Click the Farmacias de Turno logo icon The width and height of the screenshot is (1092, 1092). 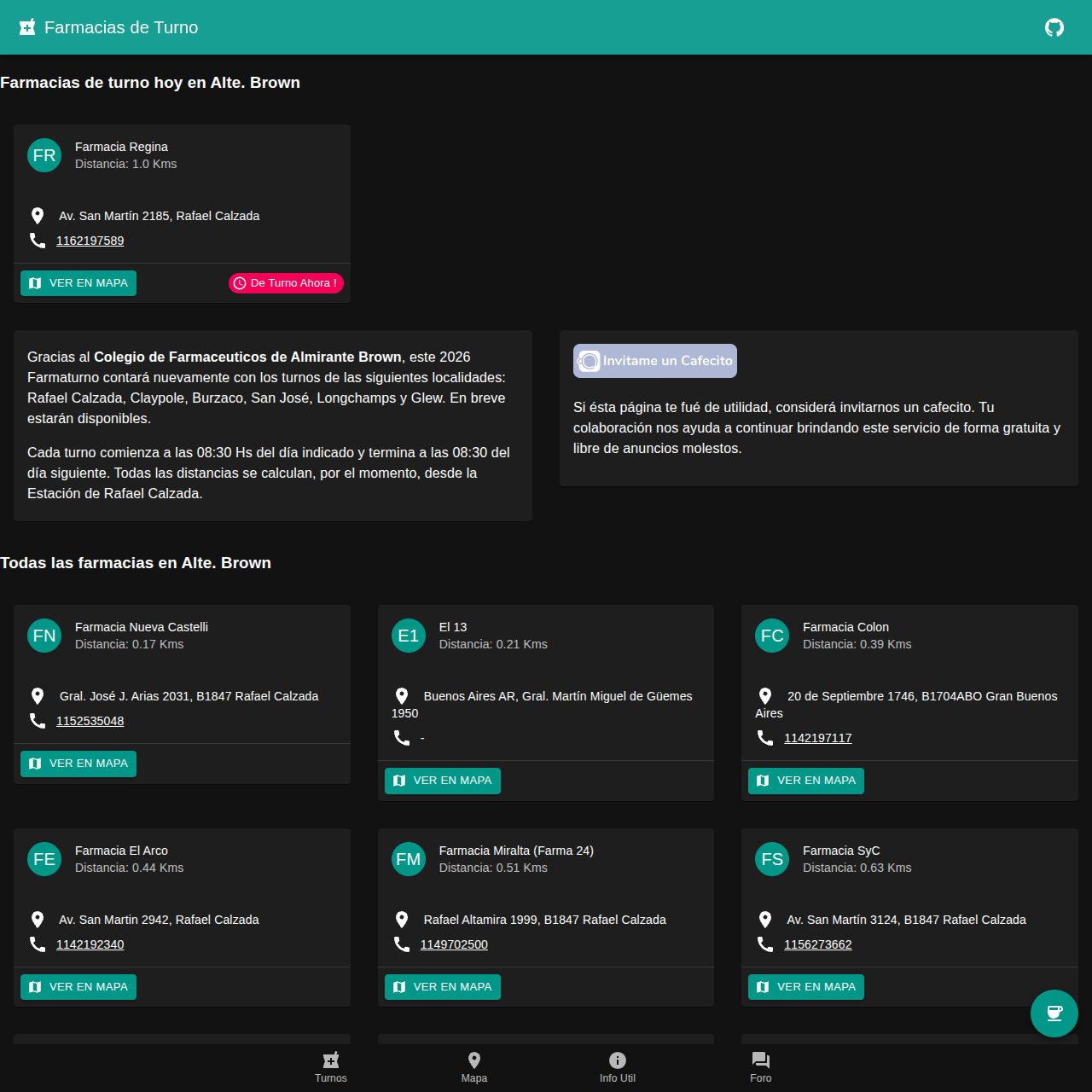pos(27,27)
